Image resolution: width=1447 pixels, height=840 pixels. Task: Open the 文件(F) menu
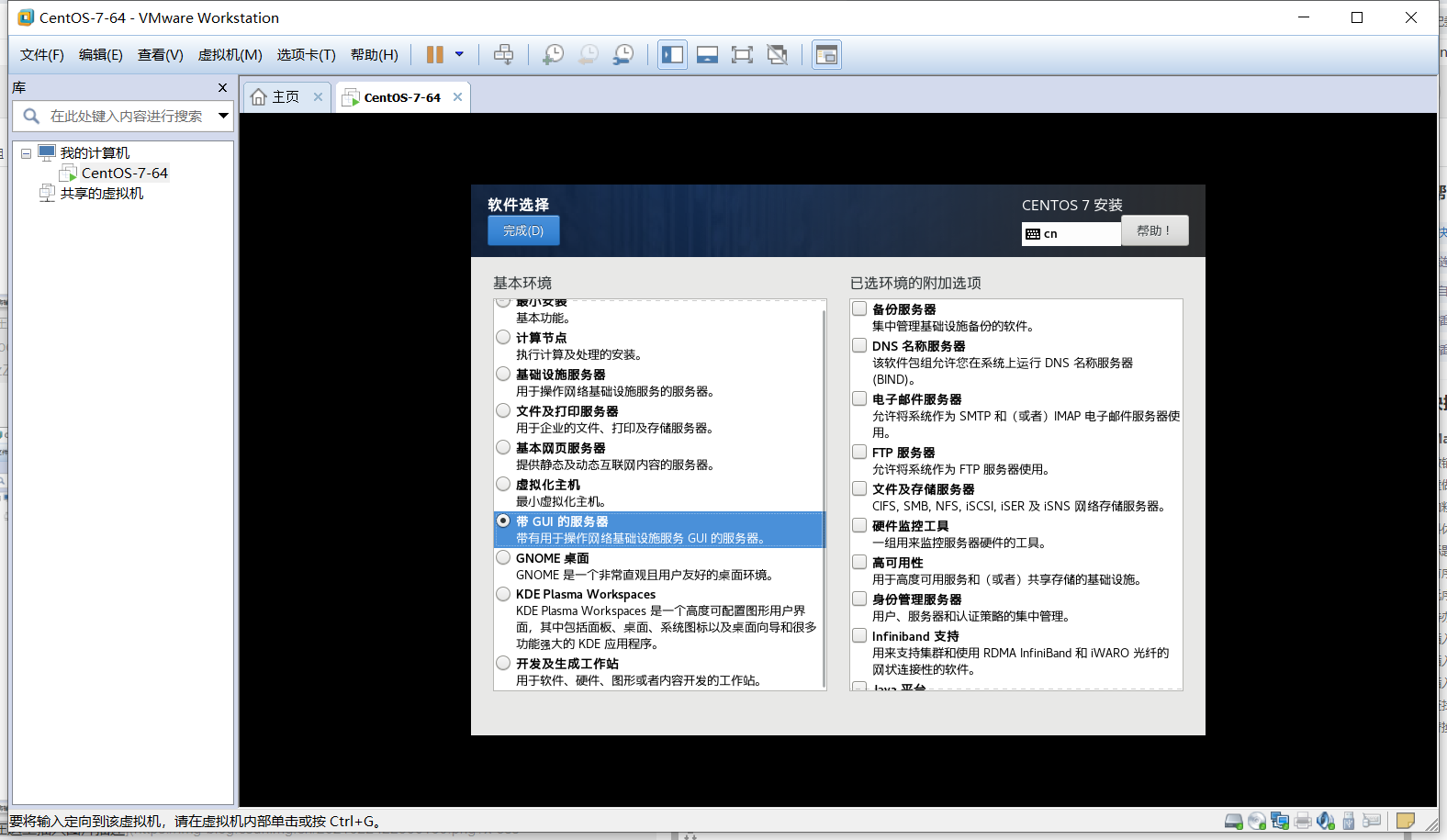click(42, 55)
